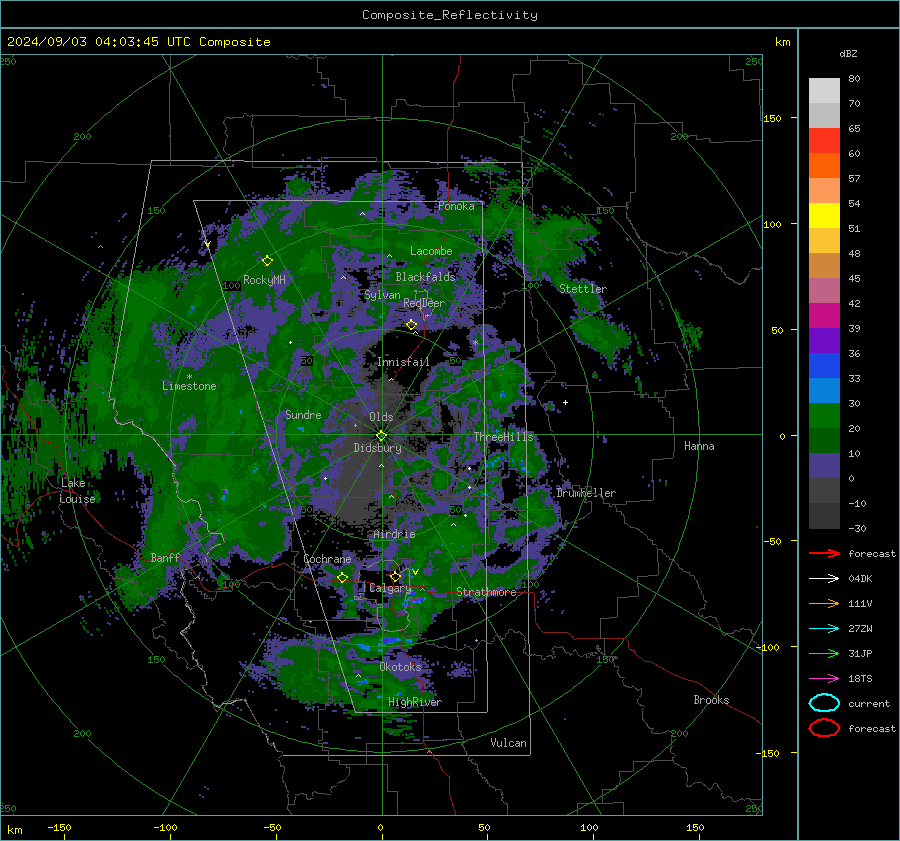The height and width of the screenshot is (841, 900).
Task: Click the pink 42-45 dBZ swatch
Action: (824, 291)
